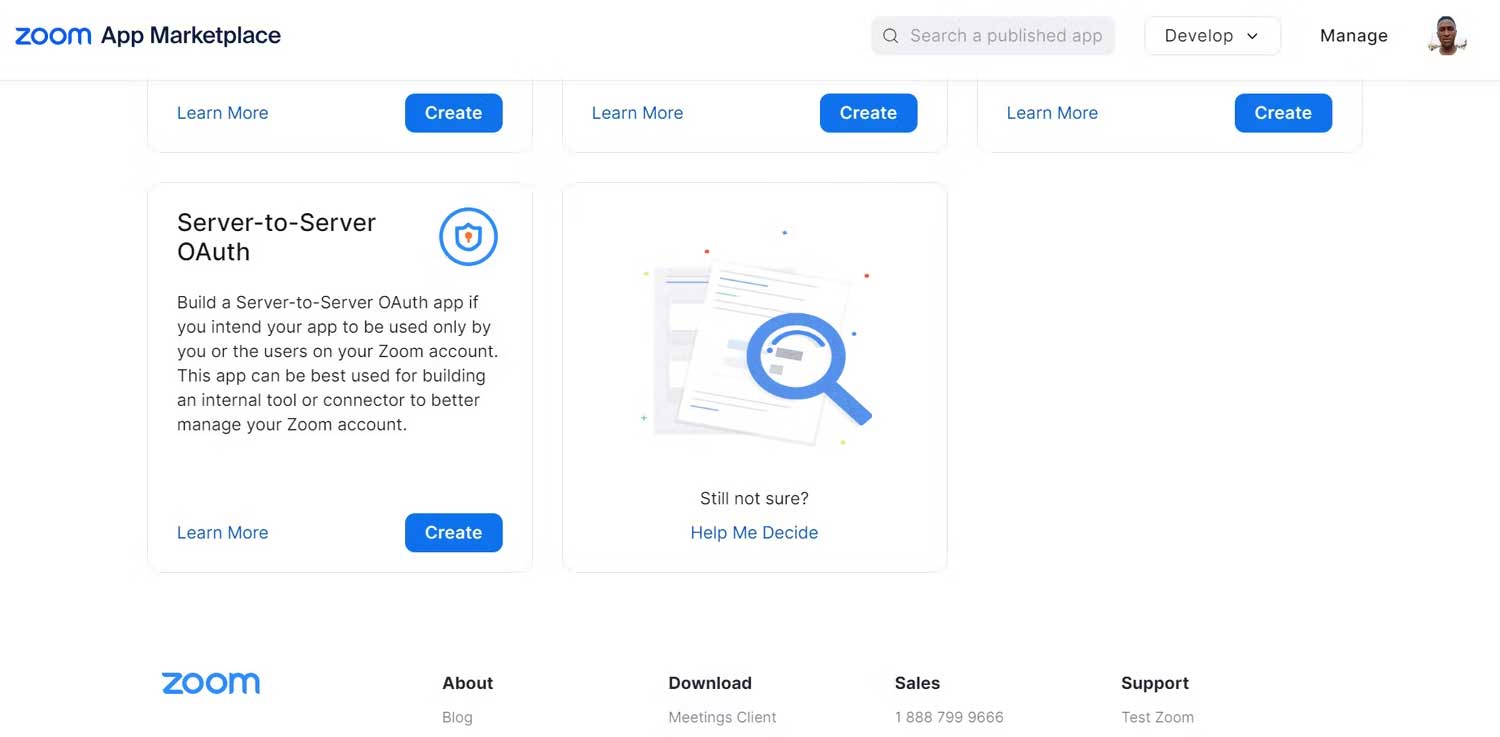This screenshot has height=737, width=1500.
Task: Click the search magnifier icon
Action: coord(890,35)
